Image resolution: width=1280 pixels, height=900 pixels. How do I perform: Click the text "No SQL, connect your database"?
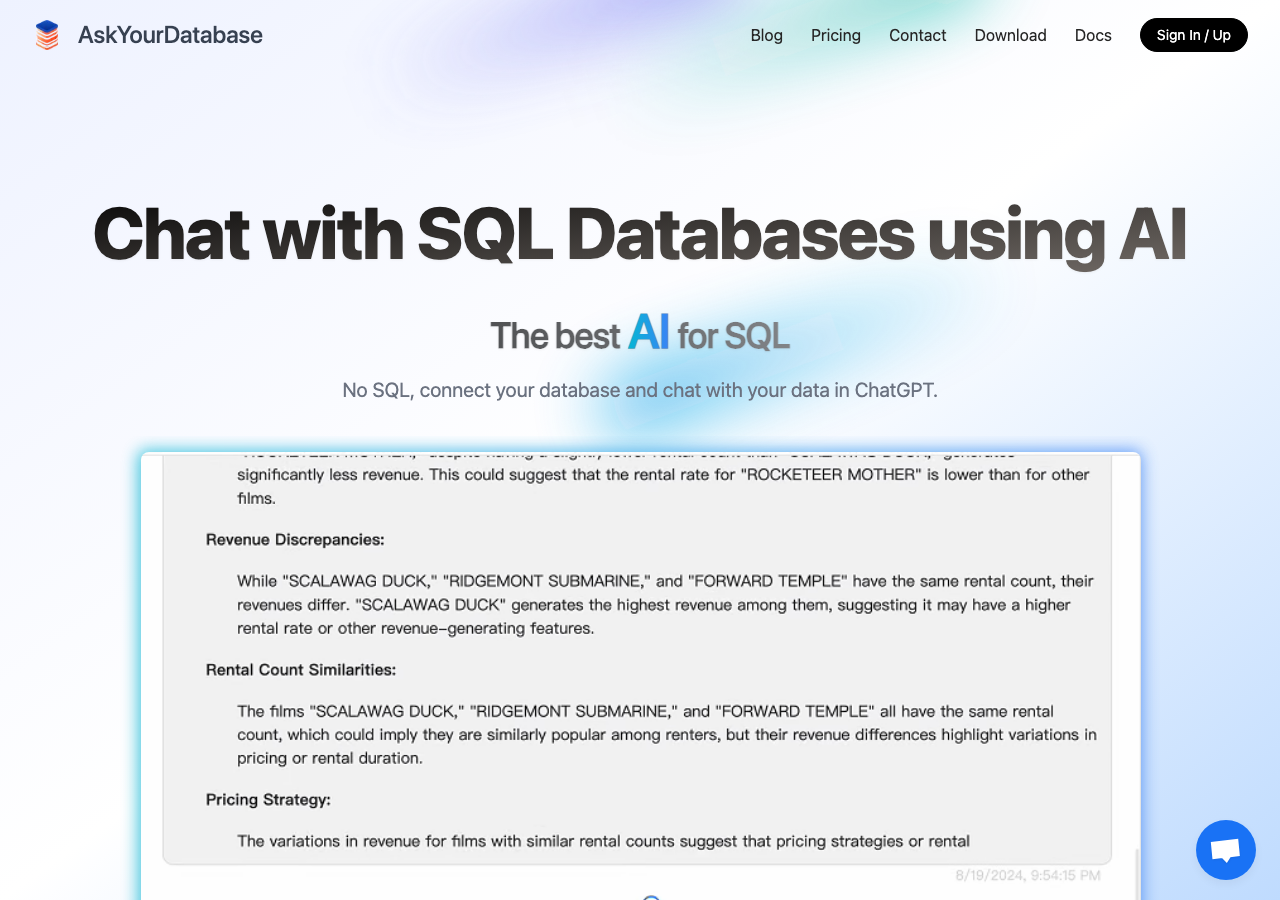[481, 390]
